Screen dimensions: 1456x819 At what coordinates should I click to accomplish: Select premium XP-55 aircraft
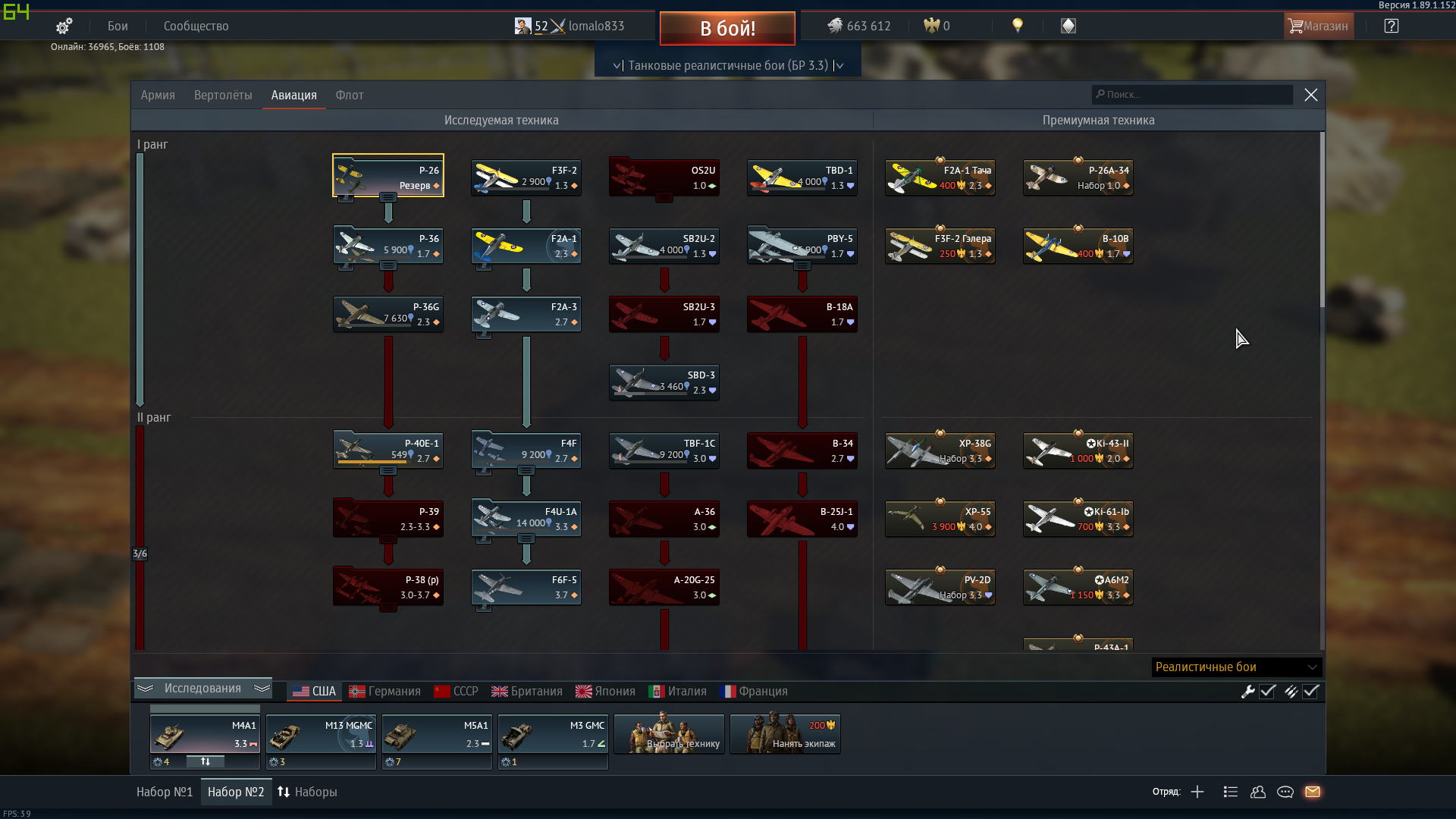940,519
